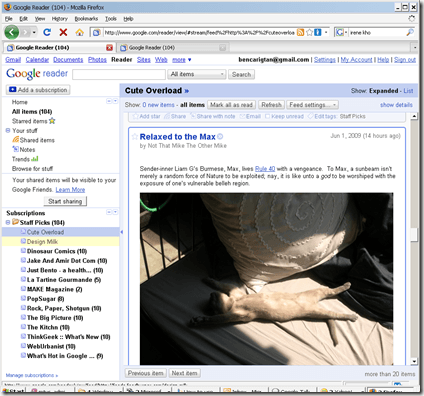Open Trends with bar chart icon
The width and height of the screenshot is (424, 396).
[x=25, y=159]
